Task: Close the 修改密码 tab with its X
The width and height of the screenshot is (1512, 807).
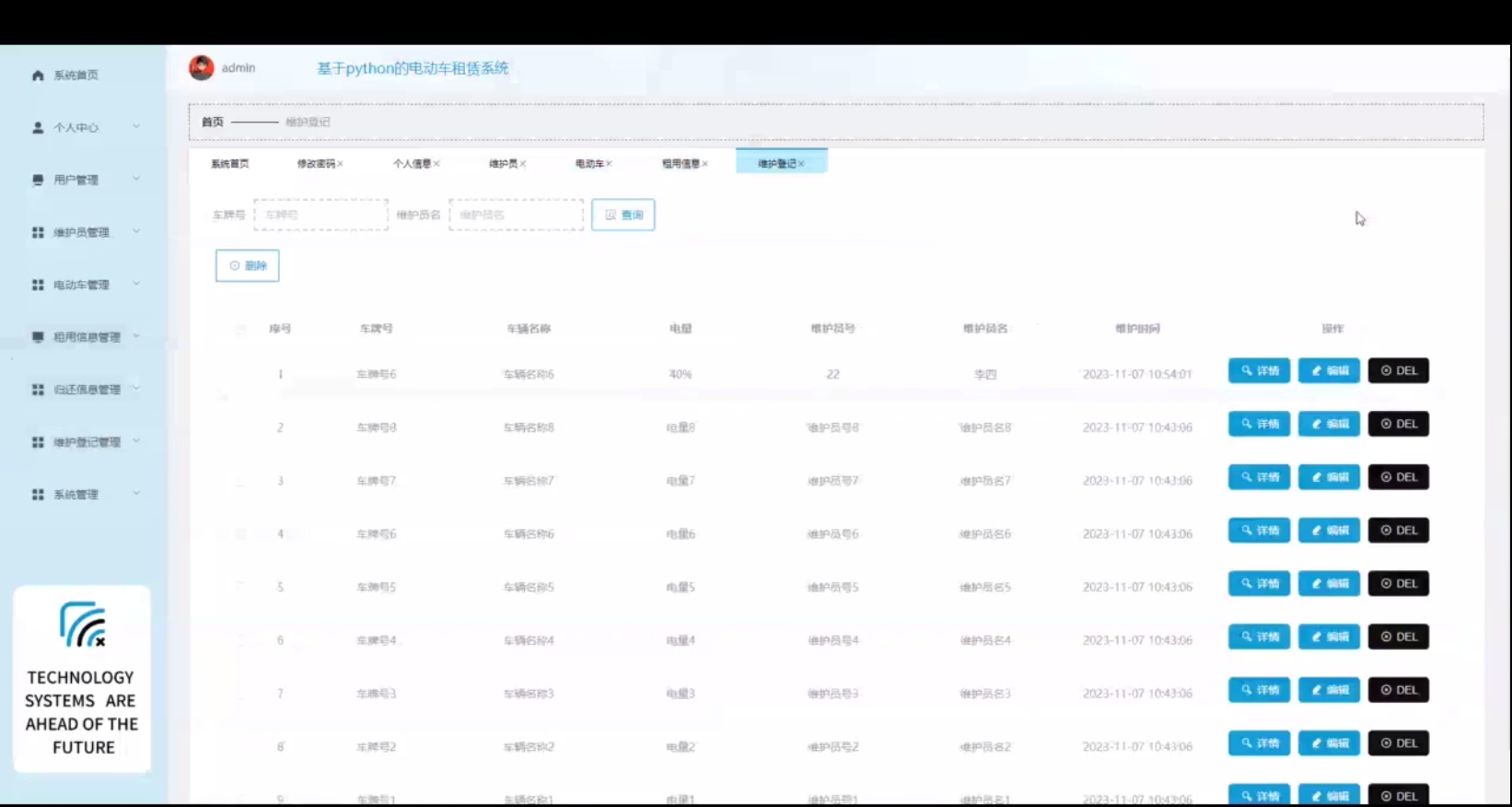Action: click(x=341, y=164)
